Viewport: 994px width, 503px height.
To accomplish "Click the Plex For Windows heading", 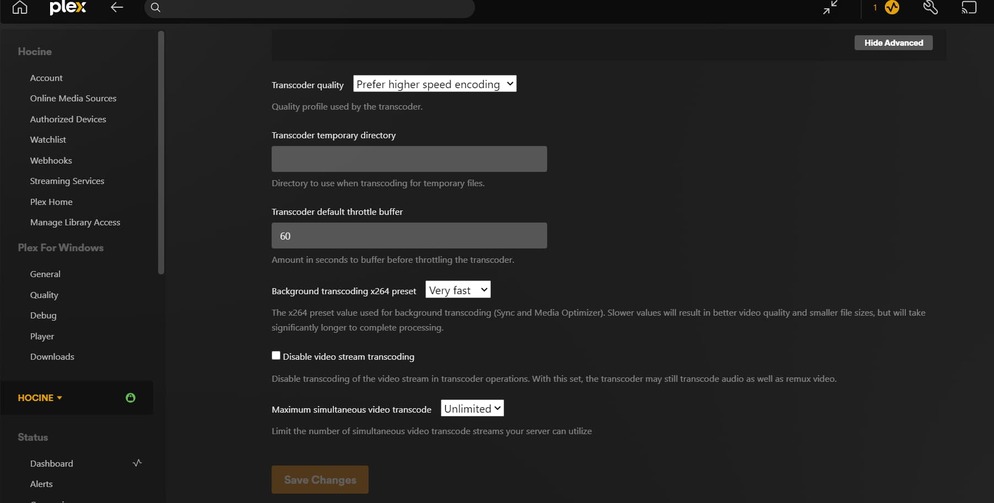I will pos(60,247).
